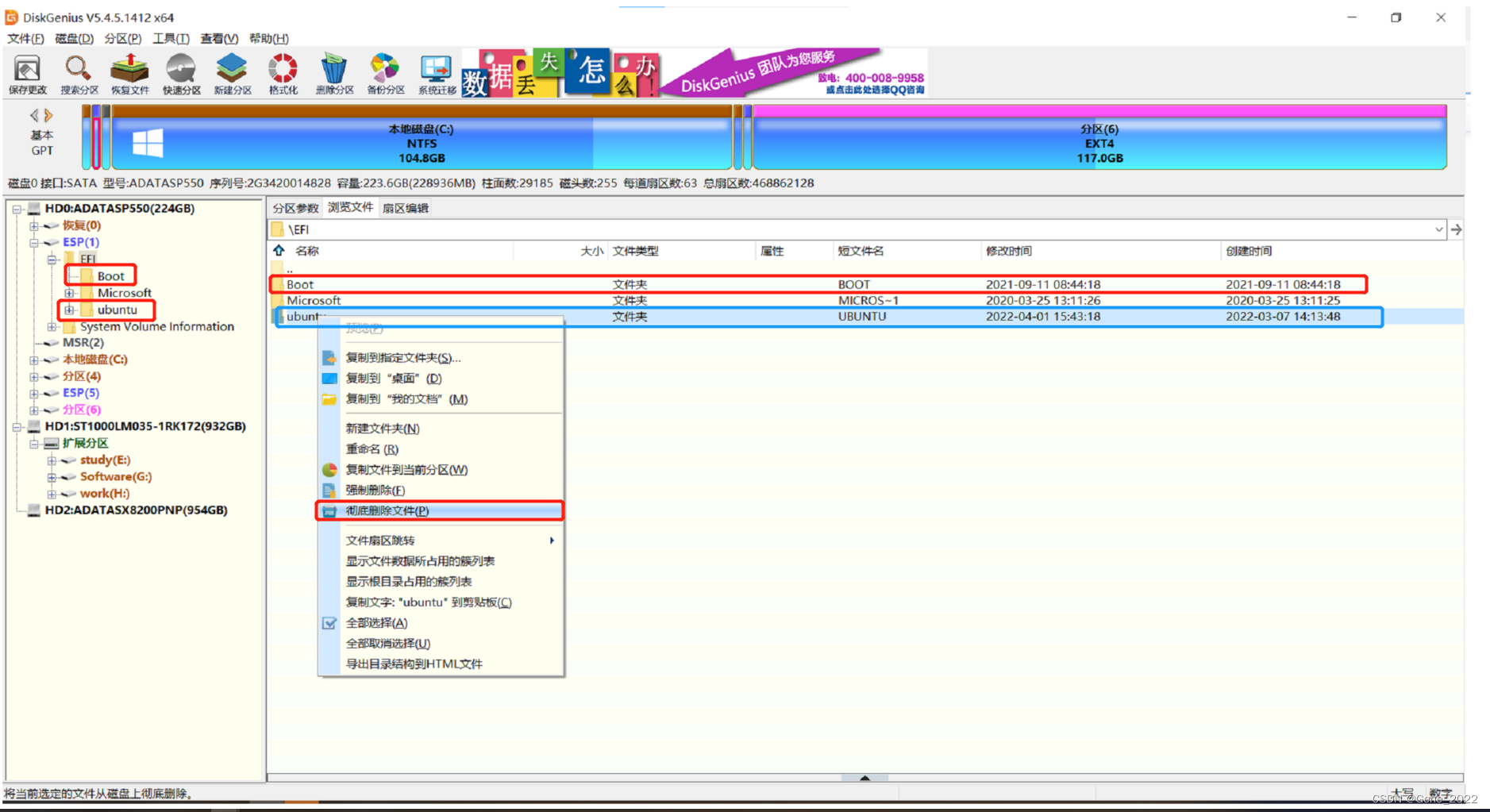Viewport: 1490px width, 812px height.
Task: Open the 工具(T) menu
Action: click(171, 38)
